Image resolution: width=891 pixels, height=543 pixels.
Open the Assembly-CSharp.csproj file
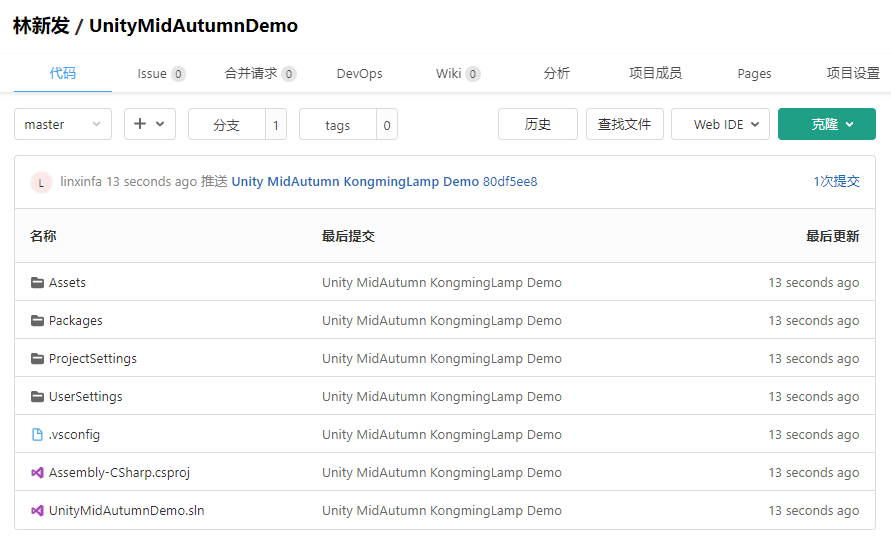pyautogui.click(x=119, y=473)
